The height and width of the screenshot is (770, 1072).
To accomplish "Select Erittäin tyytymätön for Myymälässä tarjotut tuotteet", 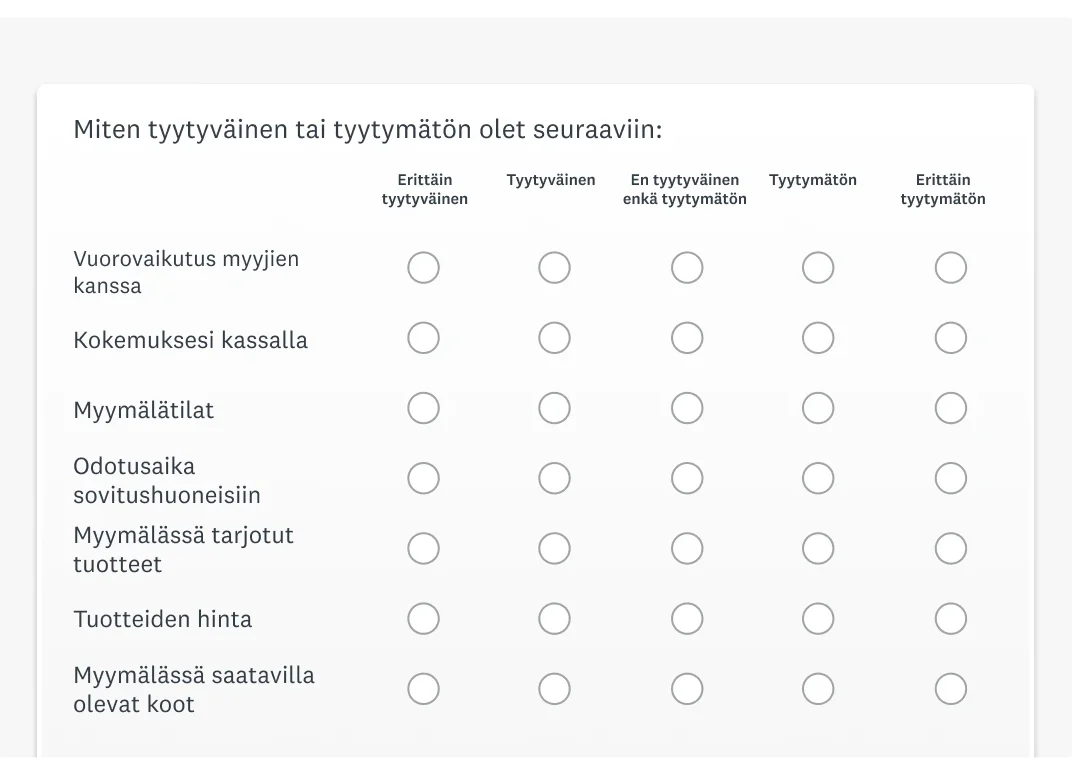I will coord(950,548).
